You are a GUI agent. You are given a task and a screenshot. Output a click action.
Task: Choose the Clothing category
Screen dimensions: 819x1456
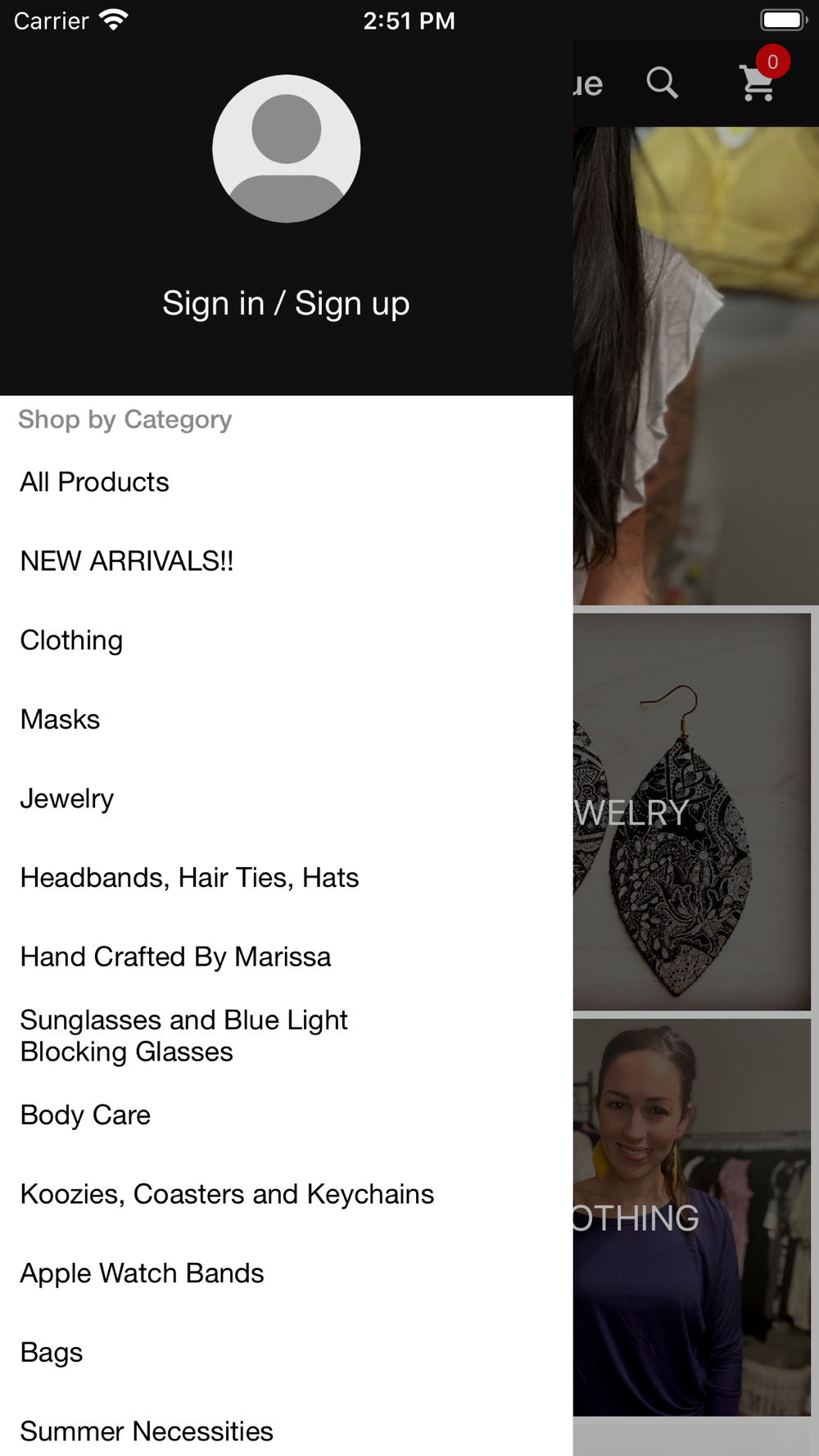point(286,640)
